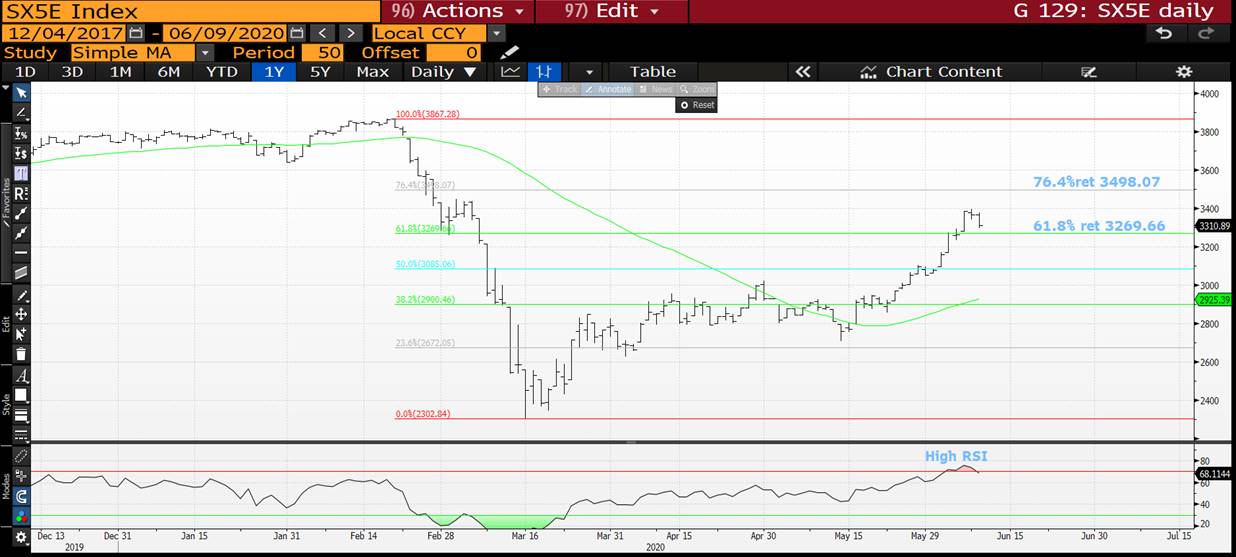1236x557 pixels.
Task: Open the start date calendar picker
Action: (x=137, y=33)
